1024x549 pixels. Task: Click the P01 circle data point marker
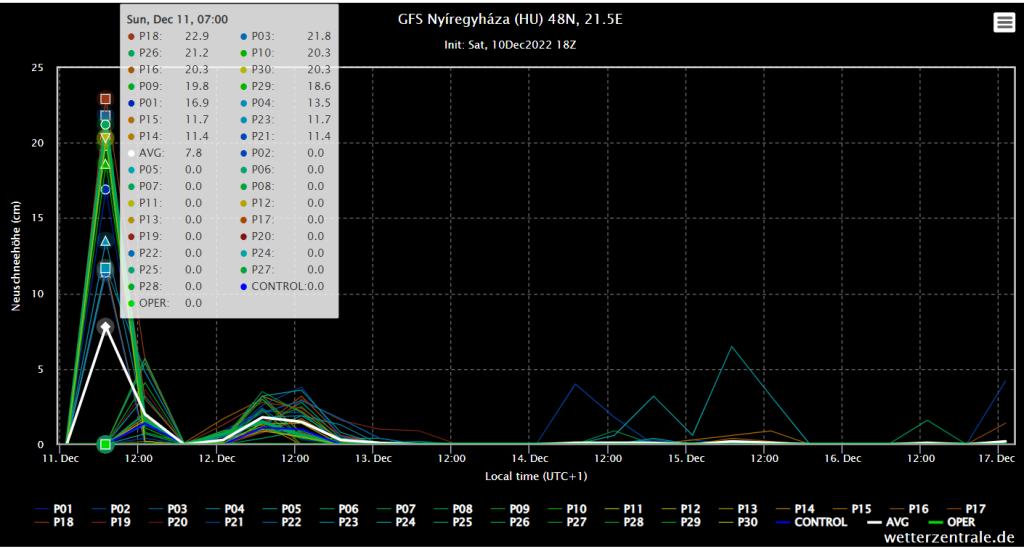click(105, 189)
